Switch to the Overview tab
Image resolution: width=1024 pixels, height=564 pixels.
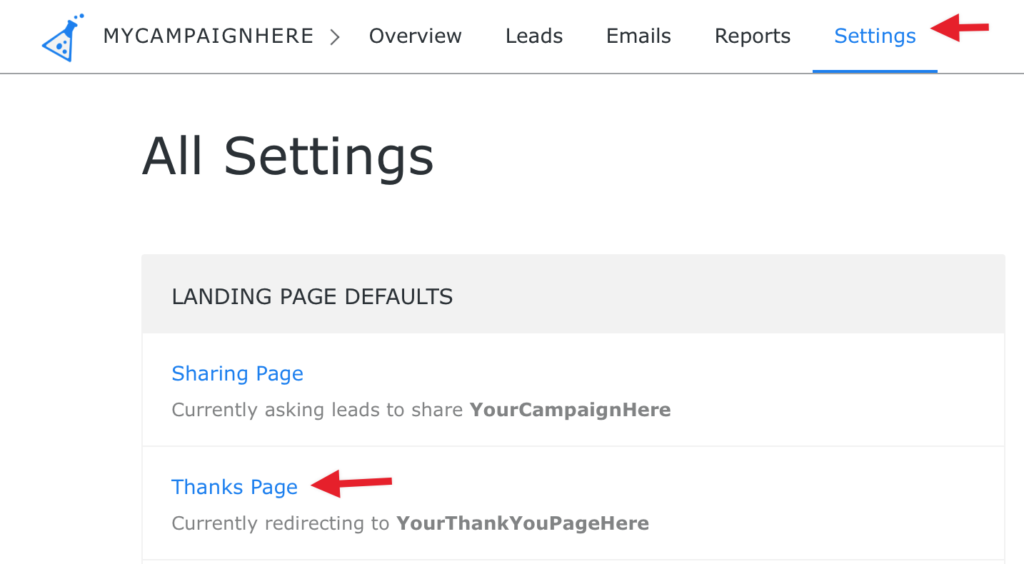click(415, 36)
